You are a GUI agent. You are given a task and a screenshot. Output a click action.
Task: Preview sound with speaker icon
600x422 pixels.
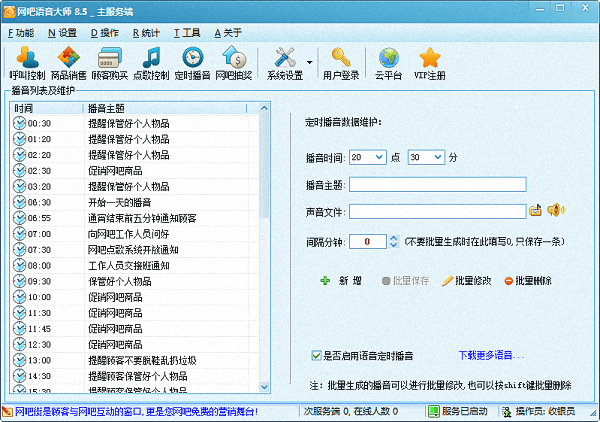tap(556, 210)
